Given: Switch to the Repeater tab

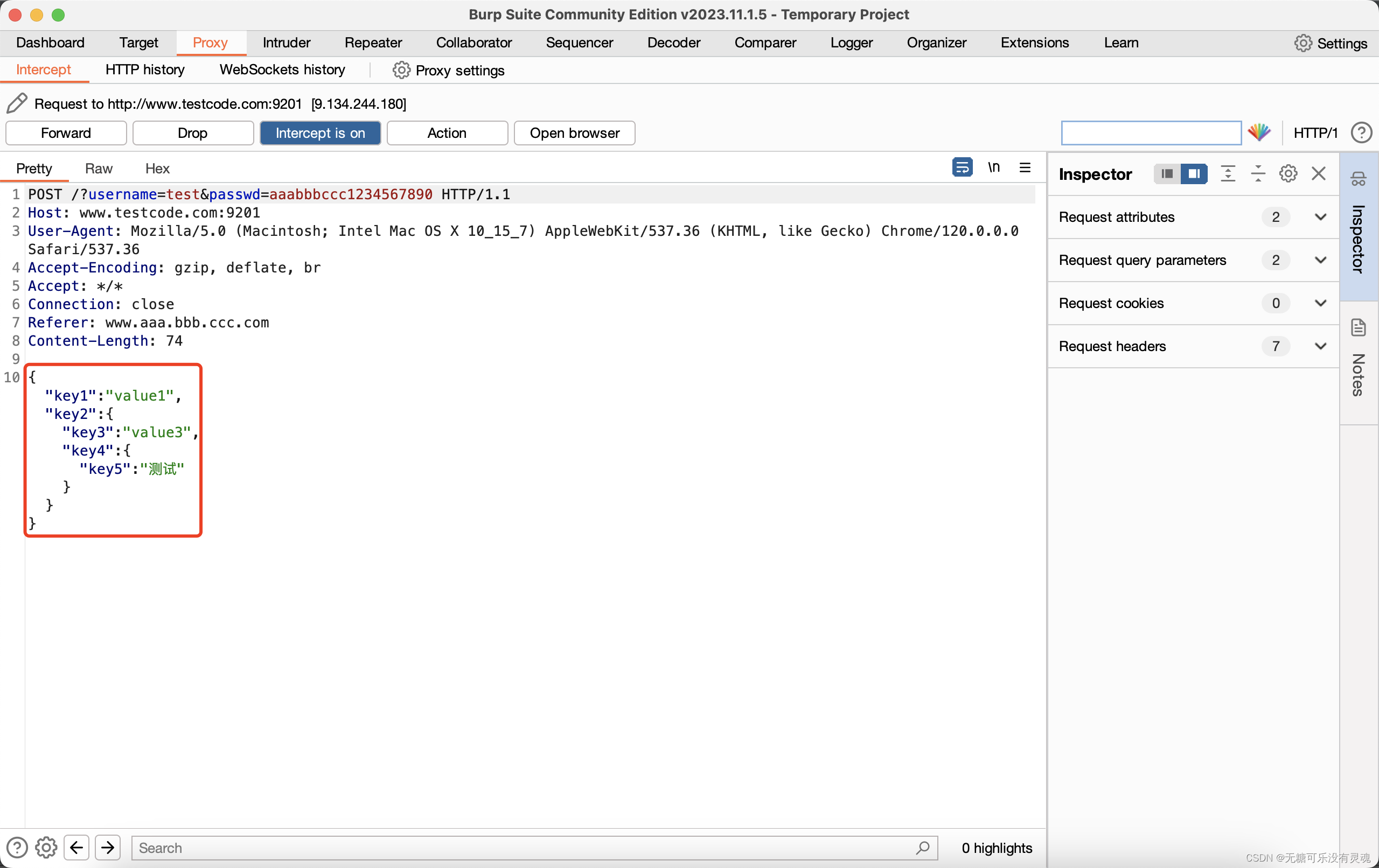Looking at the screenshot, I should tap(373, 43).
